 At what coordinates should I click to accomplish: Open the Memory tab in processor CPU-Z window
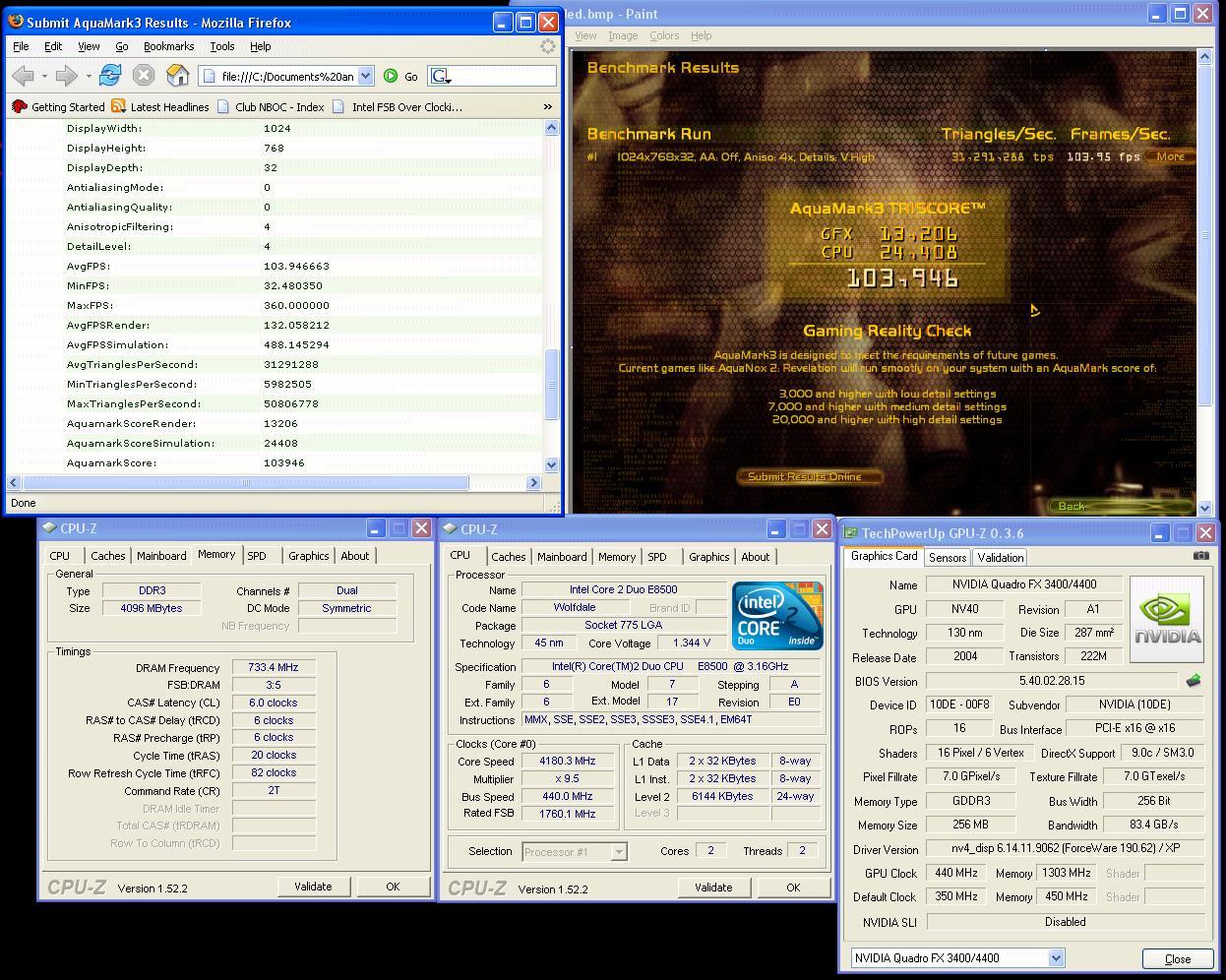(x=617, y=557)
